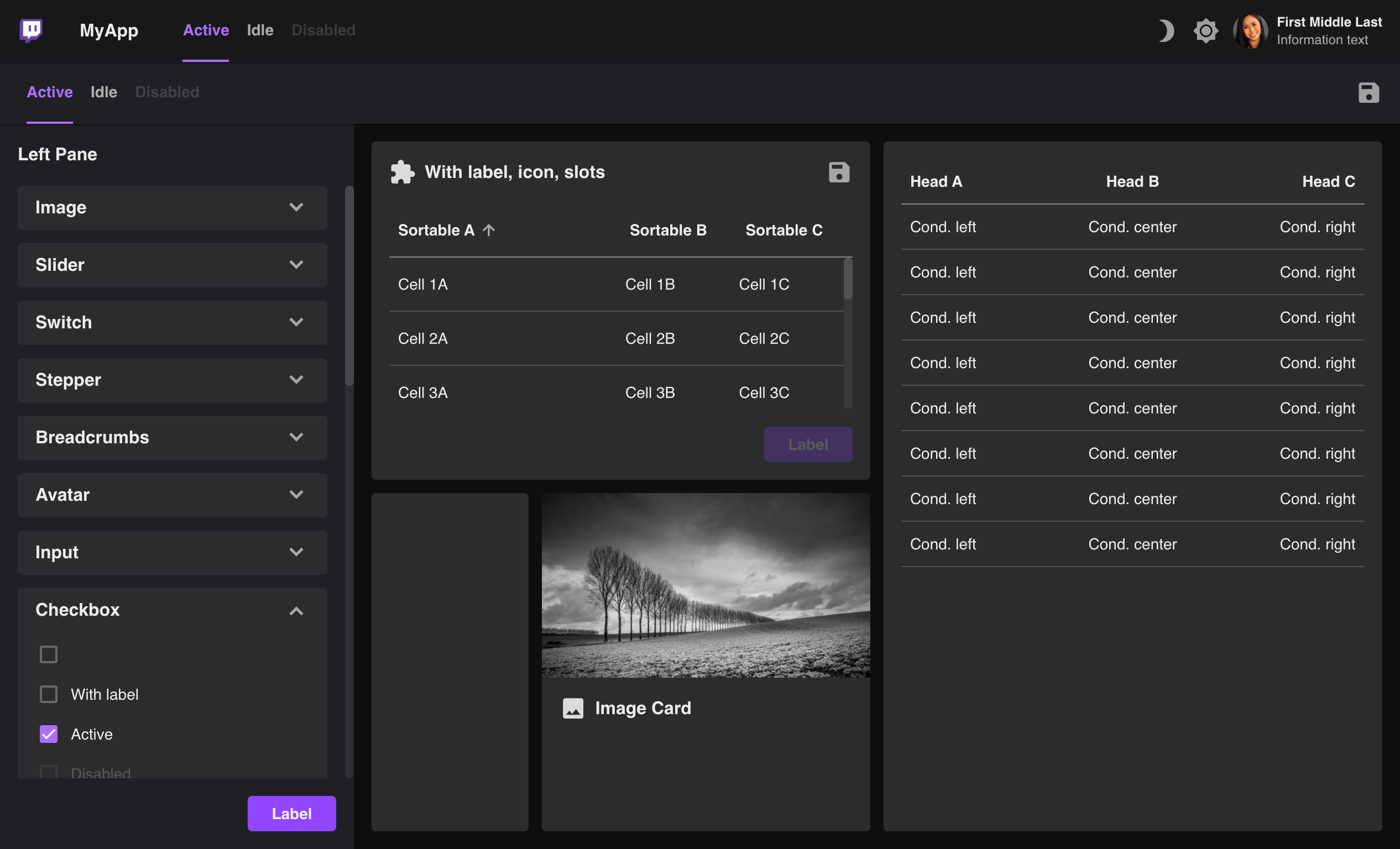Collapse the Checkbox section
The height and width of the screenshot is (849, 1400).
click(296, 610)
